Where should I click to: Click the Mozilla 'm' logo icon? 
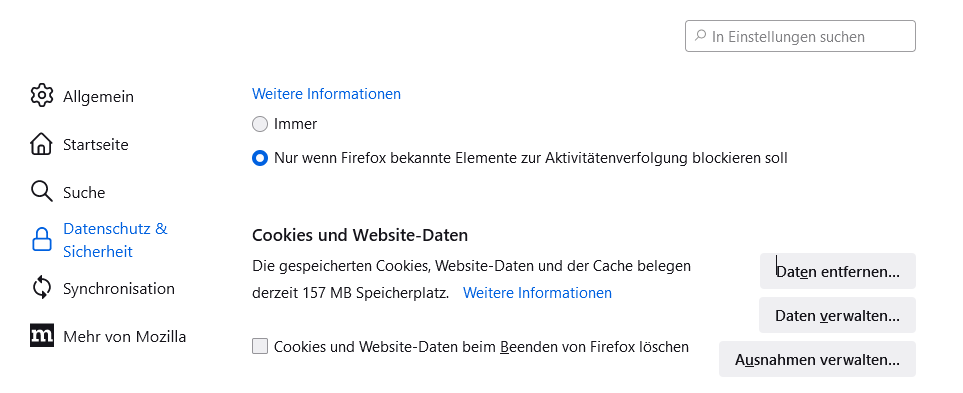click(42, 335)
